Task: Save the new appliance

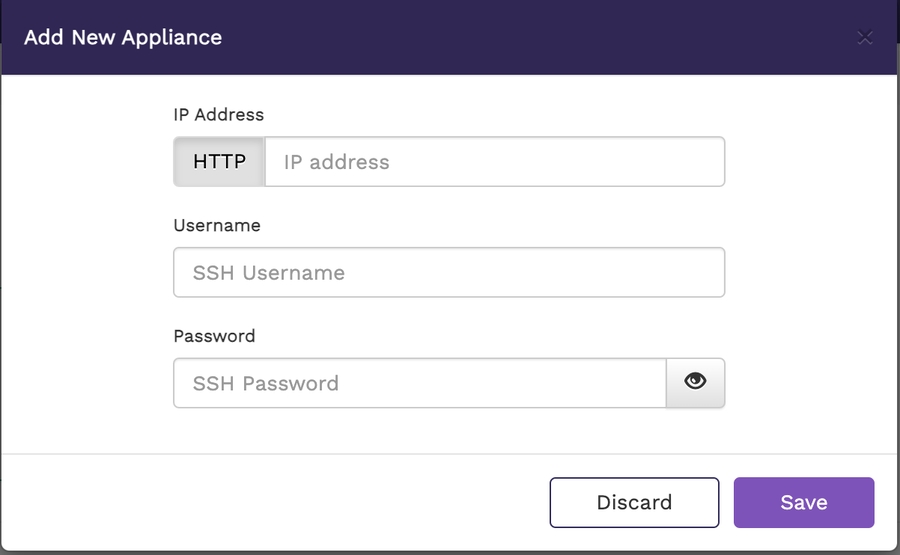Action: (x=803, y=502)
